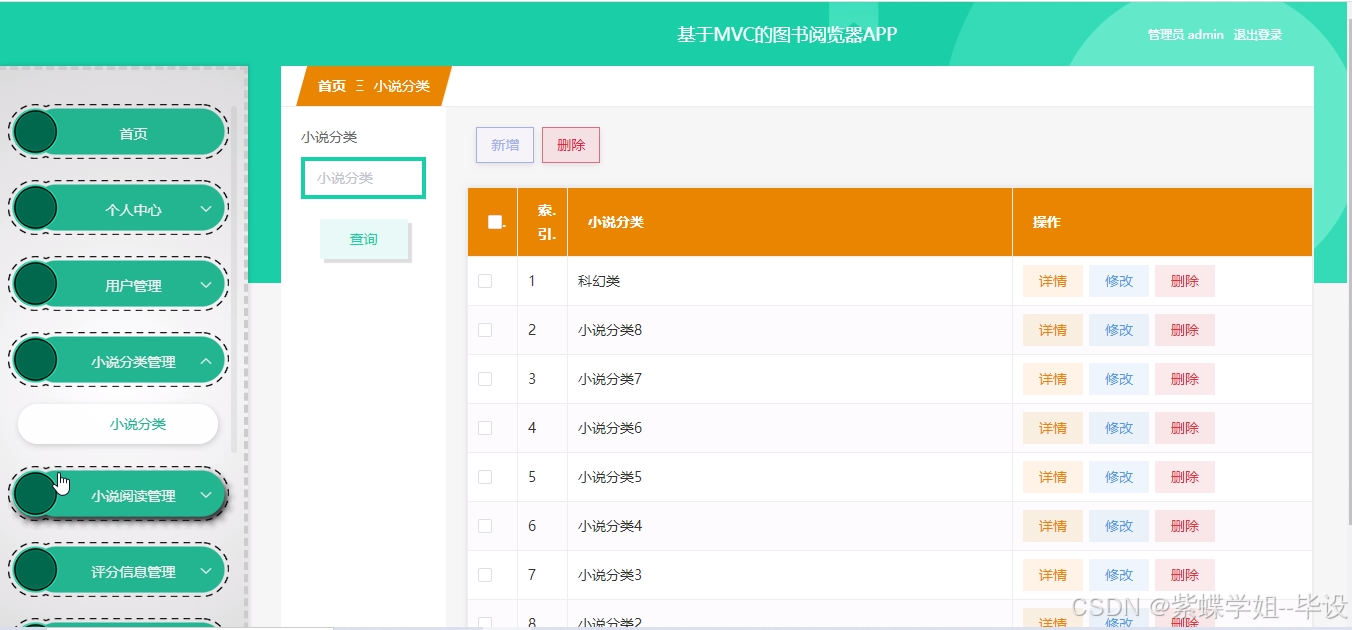Screen dimensions: 1352x630
Task: Click the app title 基于MVC的图书阅览器APP
Action: point(787,34)
